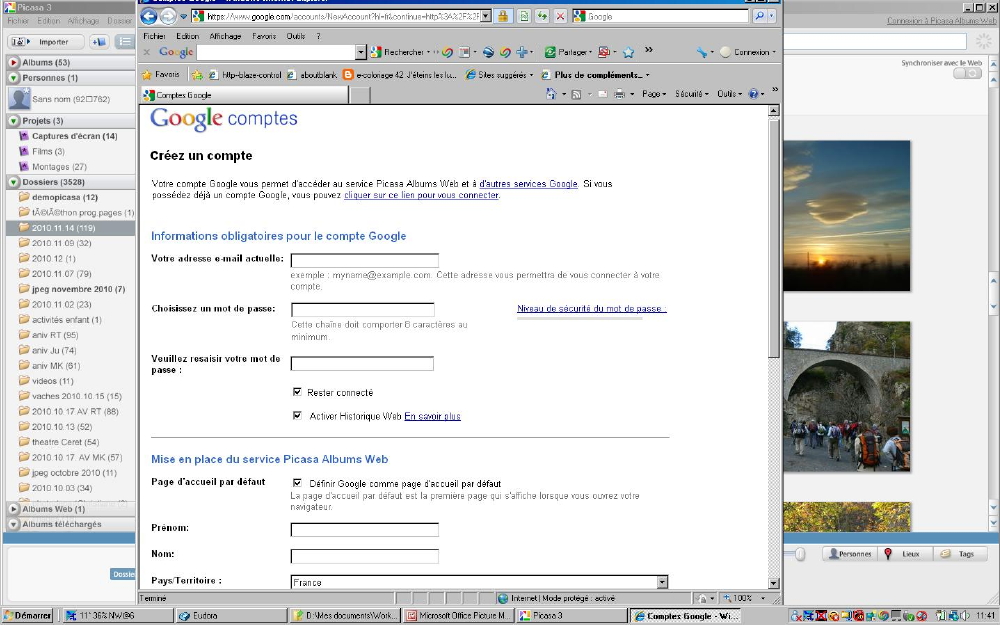Click the Help question mark icon

[x=753, y=94]
